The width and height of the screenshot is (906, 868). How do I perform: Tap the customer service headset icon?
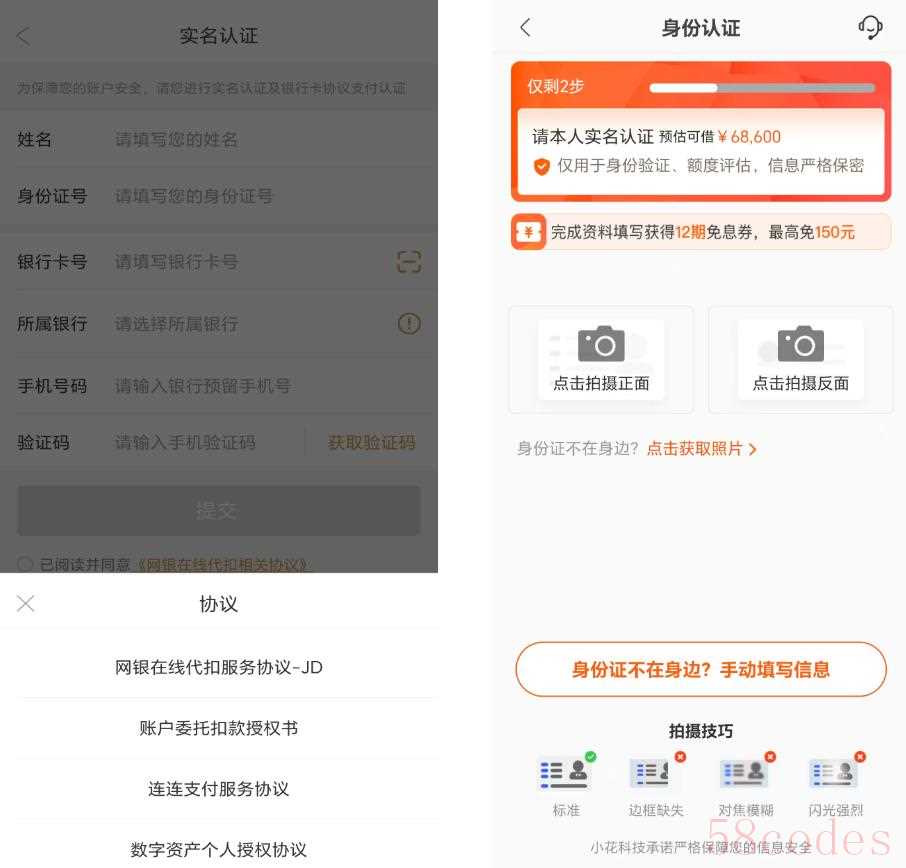(870, 28)
